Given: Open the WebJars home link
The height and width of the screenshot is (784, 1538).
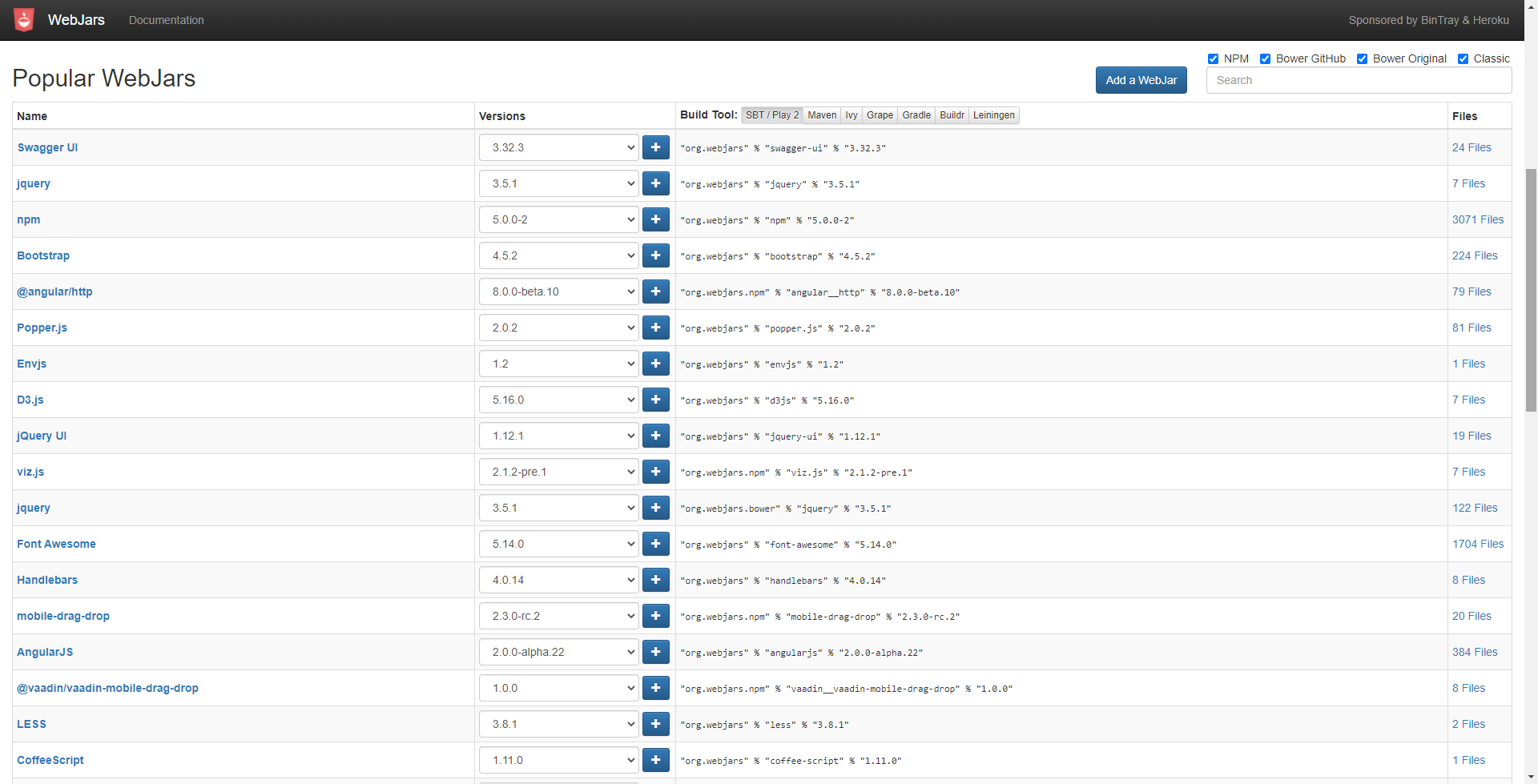Looking at the screenshot, I should pyautogui.click(x=76, y=20).
